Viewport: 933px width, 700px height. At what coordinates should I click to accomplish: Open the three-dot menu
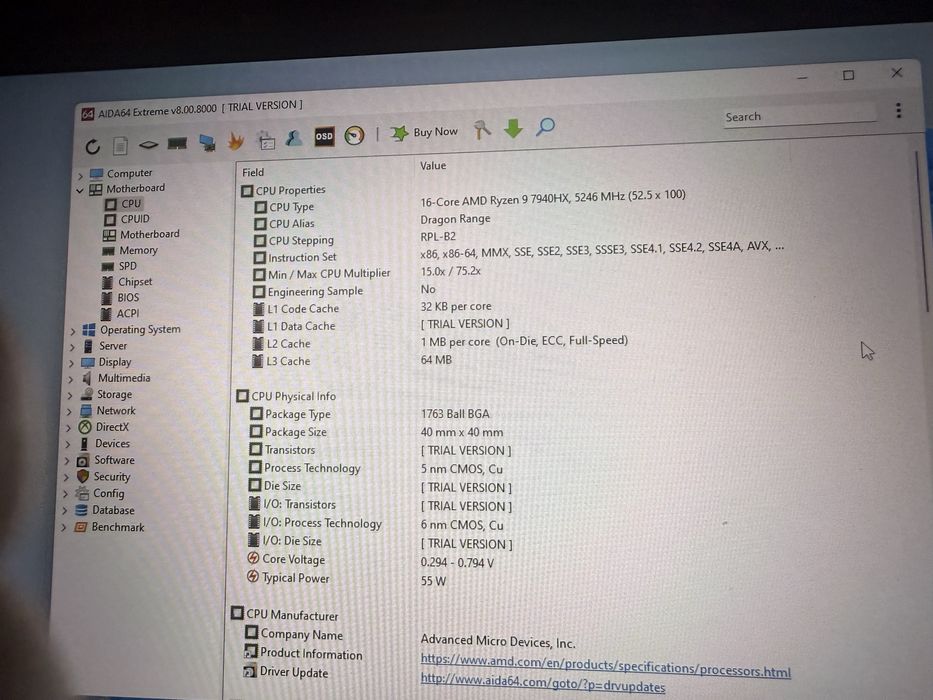[898, 110]
